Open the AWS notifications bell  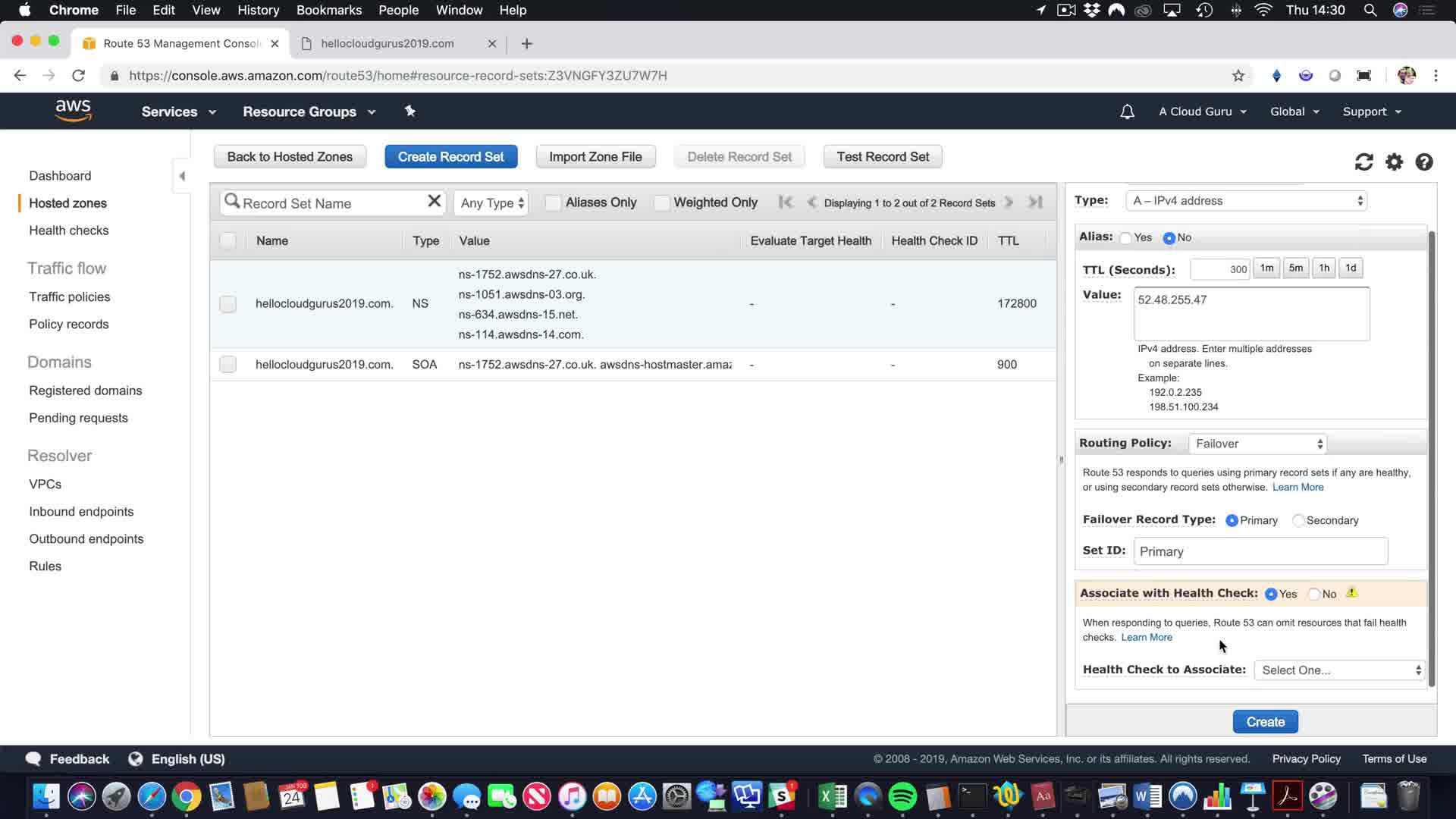tap(1127, 111)
